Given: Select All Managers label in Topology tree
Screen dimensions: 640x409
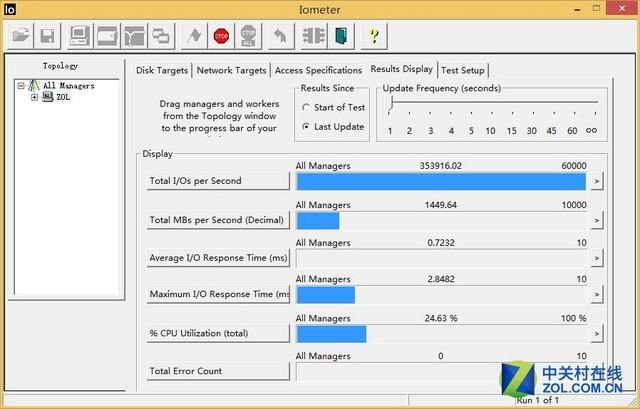Looking at the screenshot, I should [69, 86].
